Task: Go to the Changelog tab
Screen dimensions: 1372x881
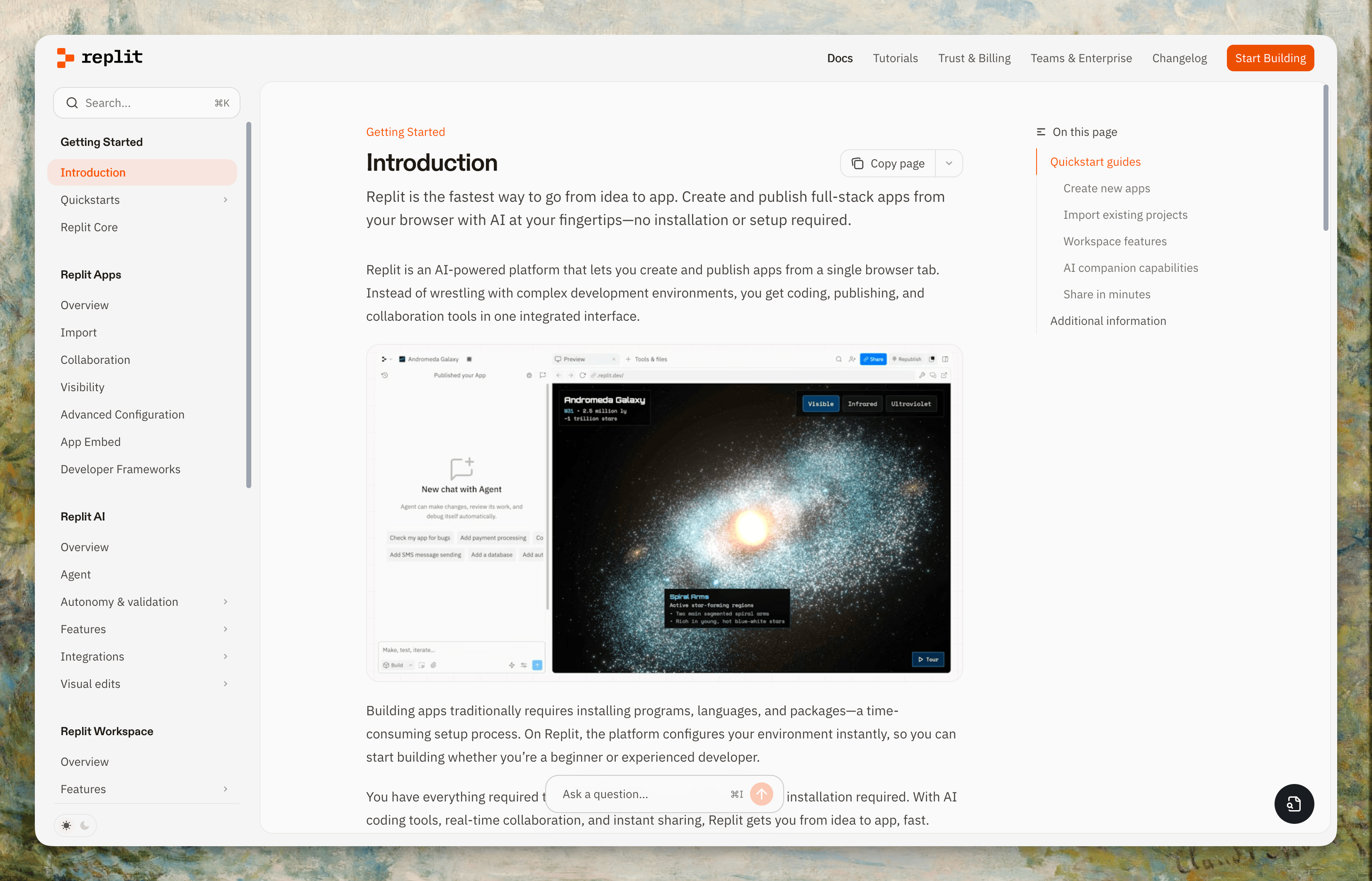Action: 1179,58
